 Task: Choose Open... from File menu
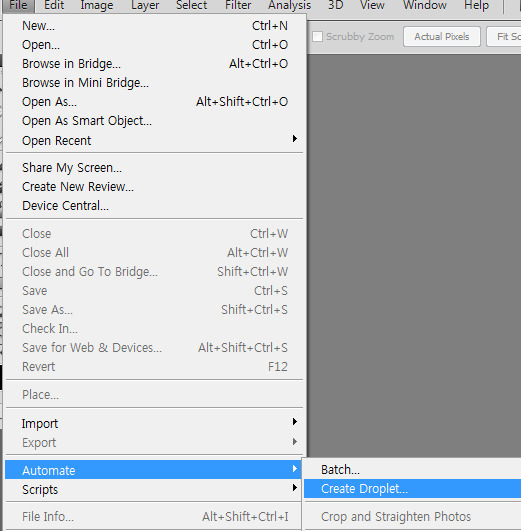point(154,45)
